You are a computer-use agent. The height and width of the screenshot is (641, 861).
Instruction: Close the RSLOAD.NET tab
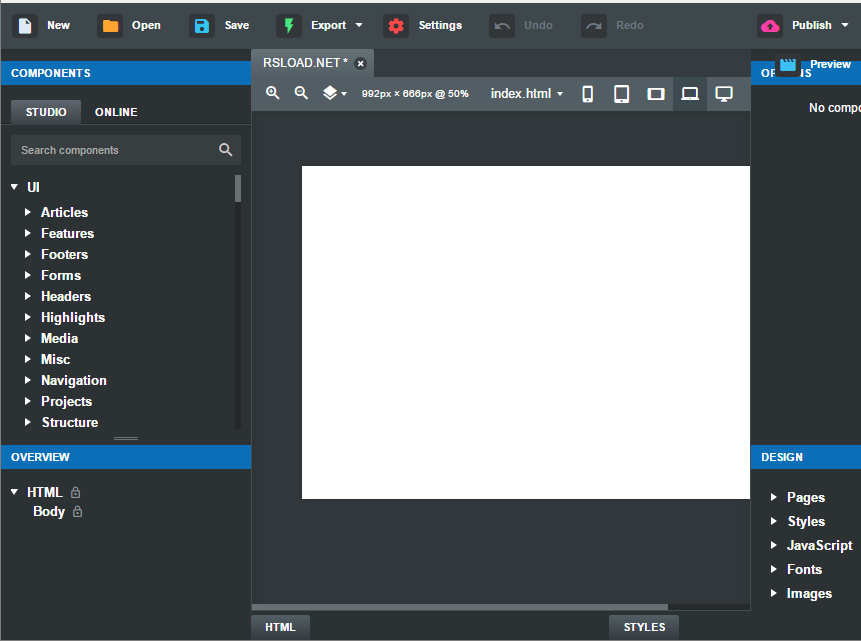(360, 64)
